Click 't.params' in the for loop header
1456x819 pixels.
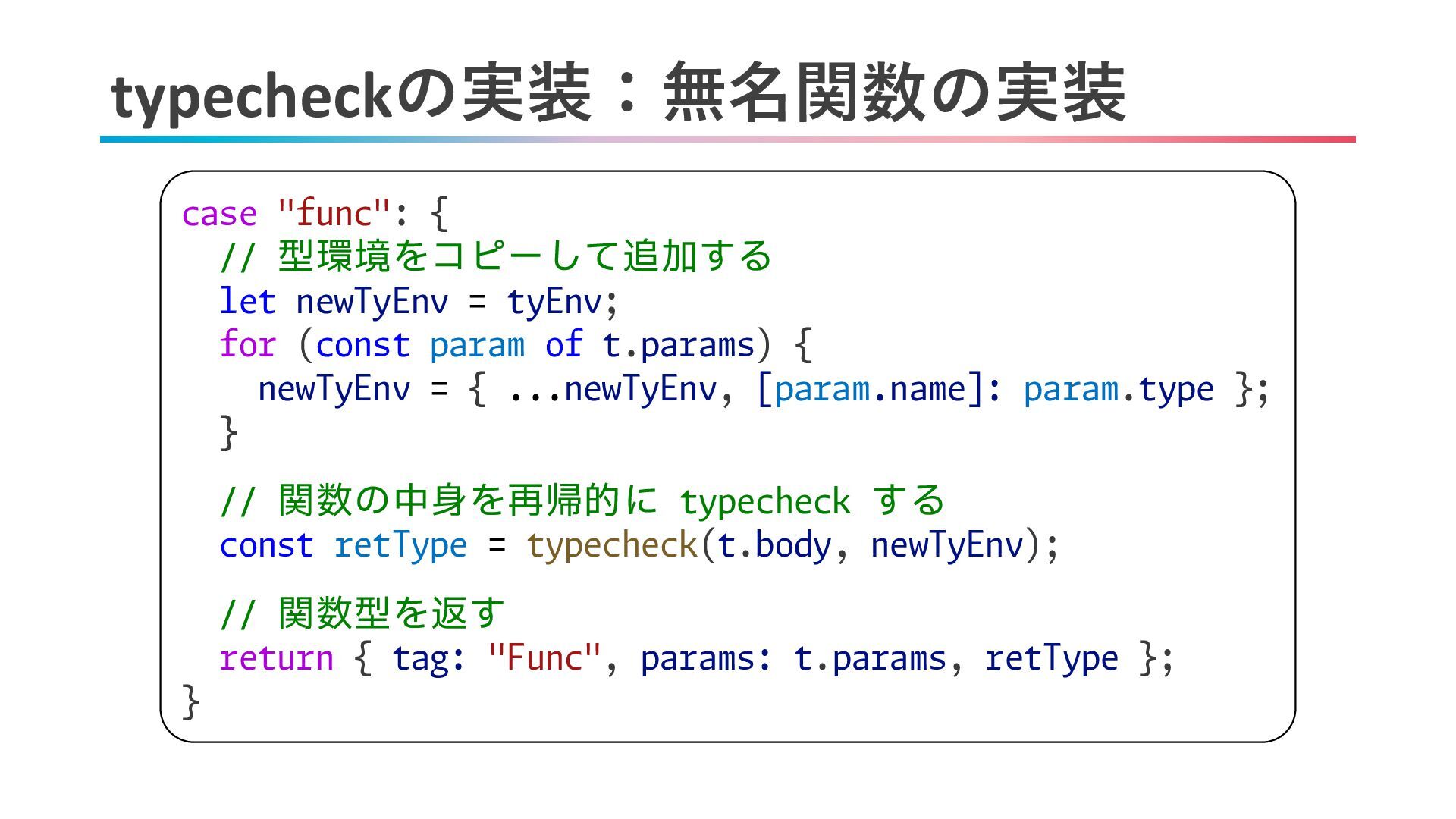pyautogui.click(x=678, y=345)
